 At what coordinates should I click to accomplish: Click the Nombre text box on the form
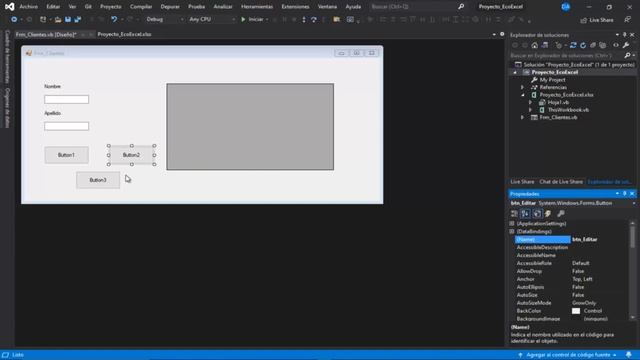[67, 99]
